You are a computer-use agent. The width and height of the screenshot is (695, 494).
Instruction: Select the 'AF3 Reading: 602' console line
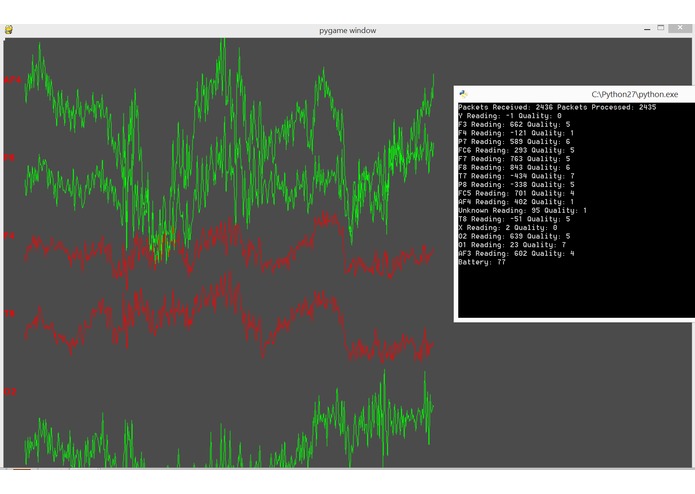516,253
